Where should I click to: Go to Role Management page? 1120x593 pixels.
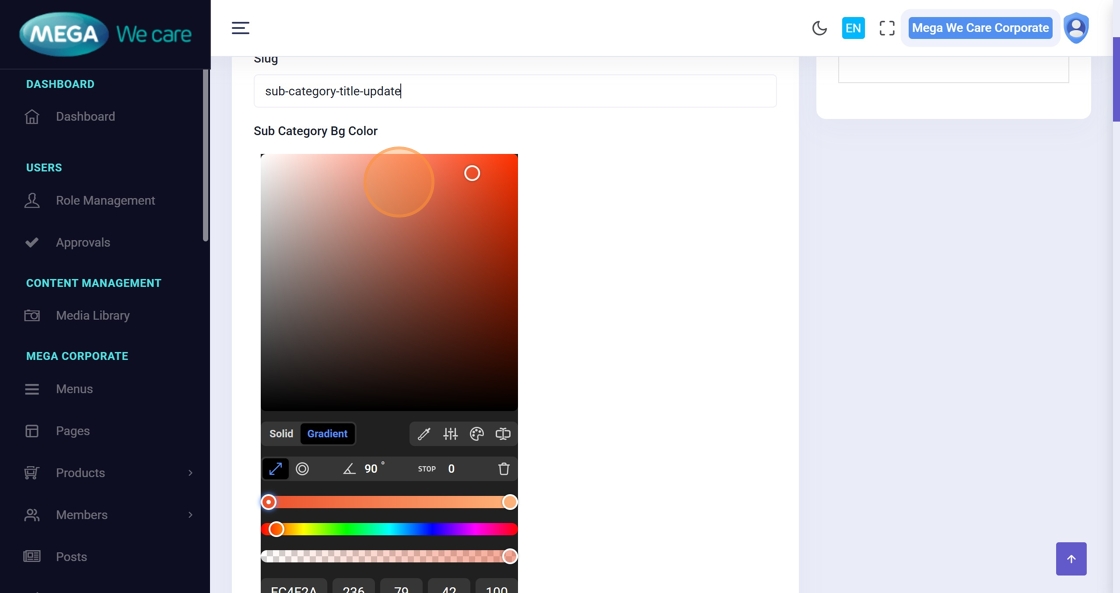pos(105,201)
